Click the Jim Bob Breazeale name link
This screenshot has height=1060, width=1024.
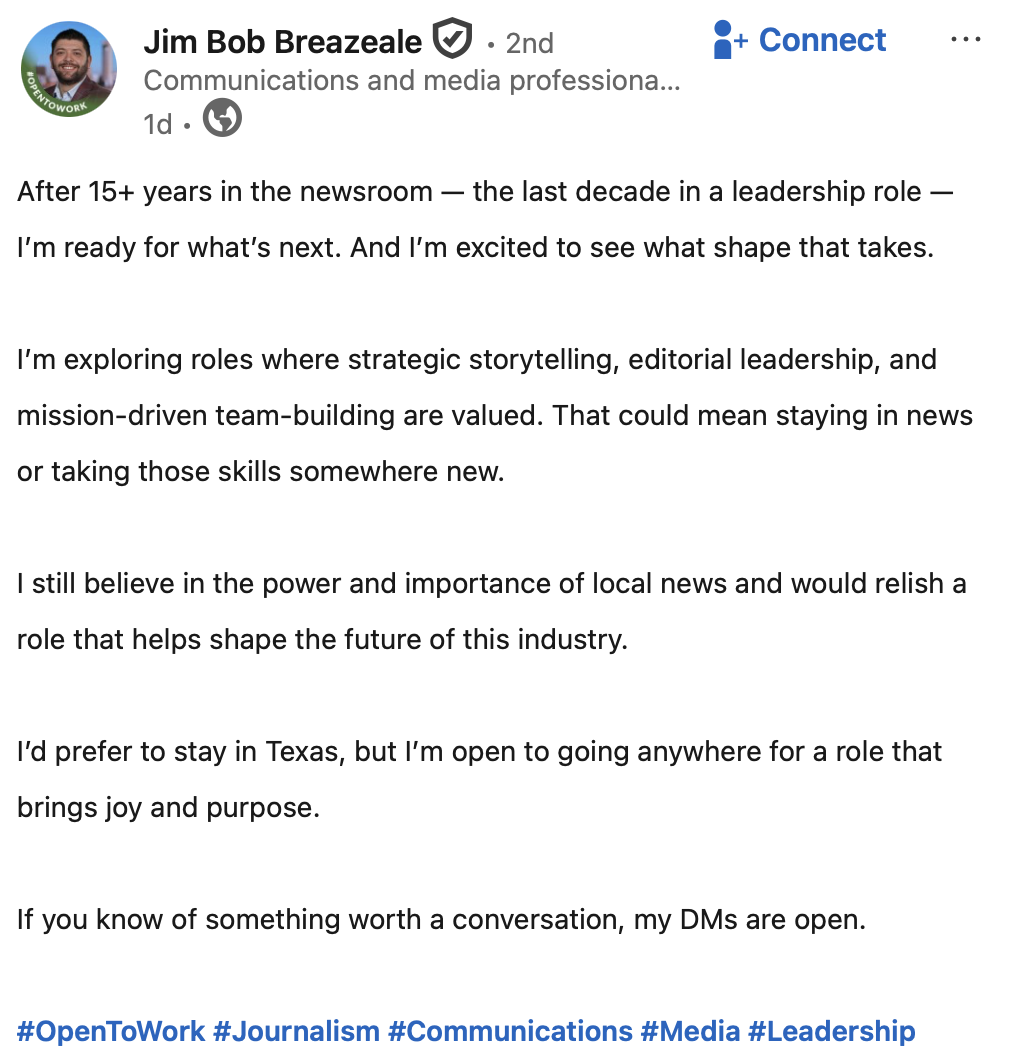tap(283, 42)
